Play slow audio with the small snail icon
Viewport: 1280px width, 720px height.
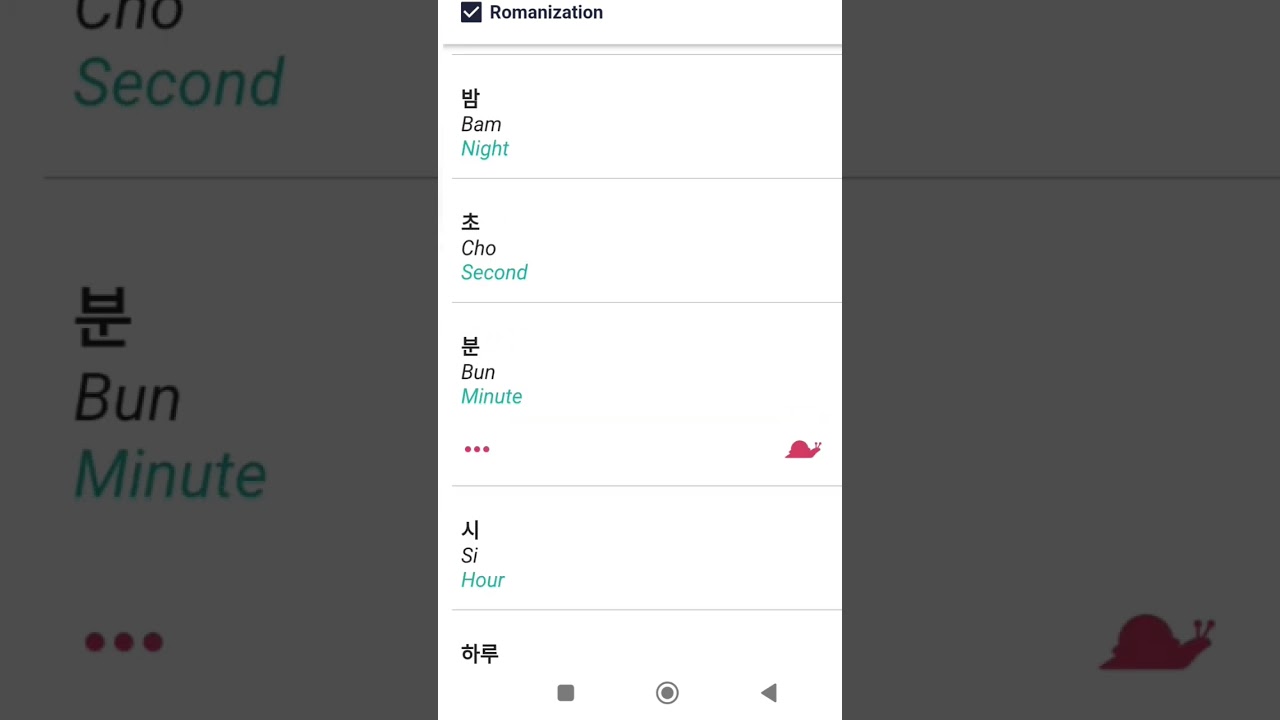point(803,449)
